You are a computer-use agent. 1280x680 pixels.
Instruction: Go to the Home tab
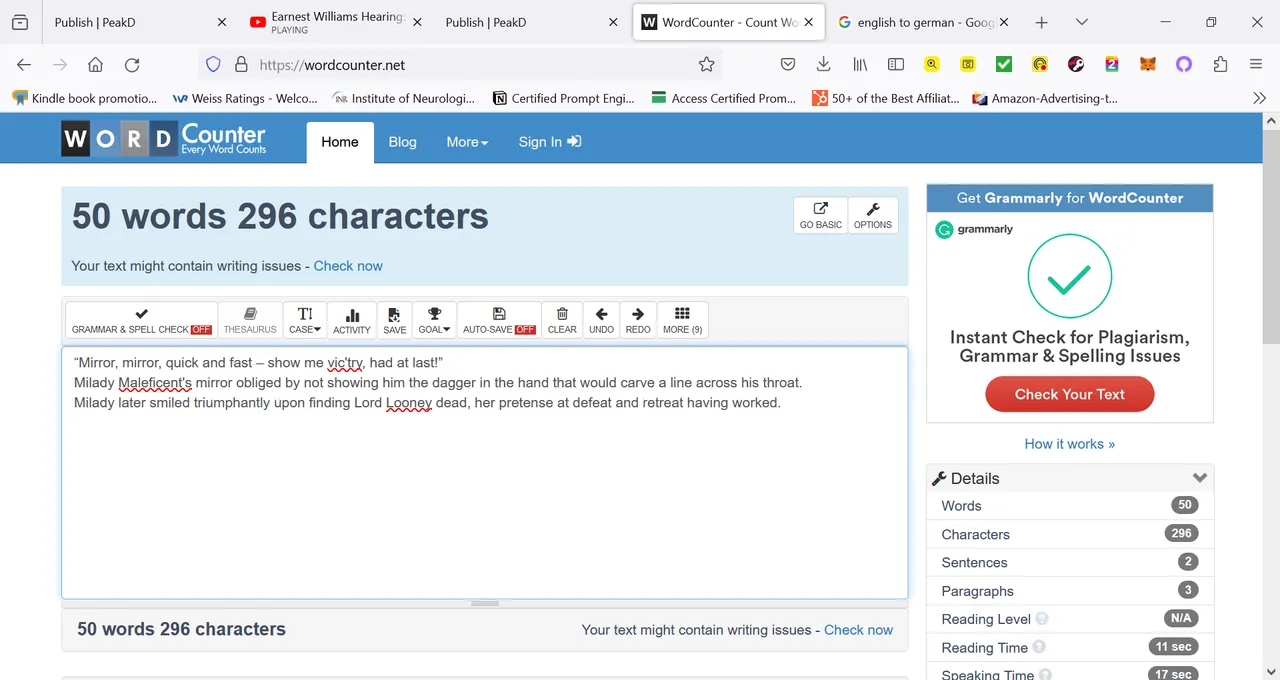(x=340, y=142)
